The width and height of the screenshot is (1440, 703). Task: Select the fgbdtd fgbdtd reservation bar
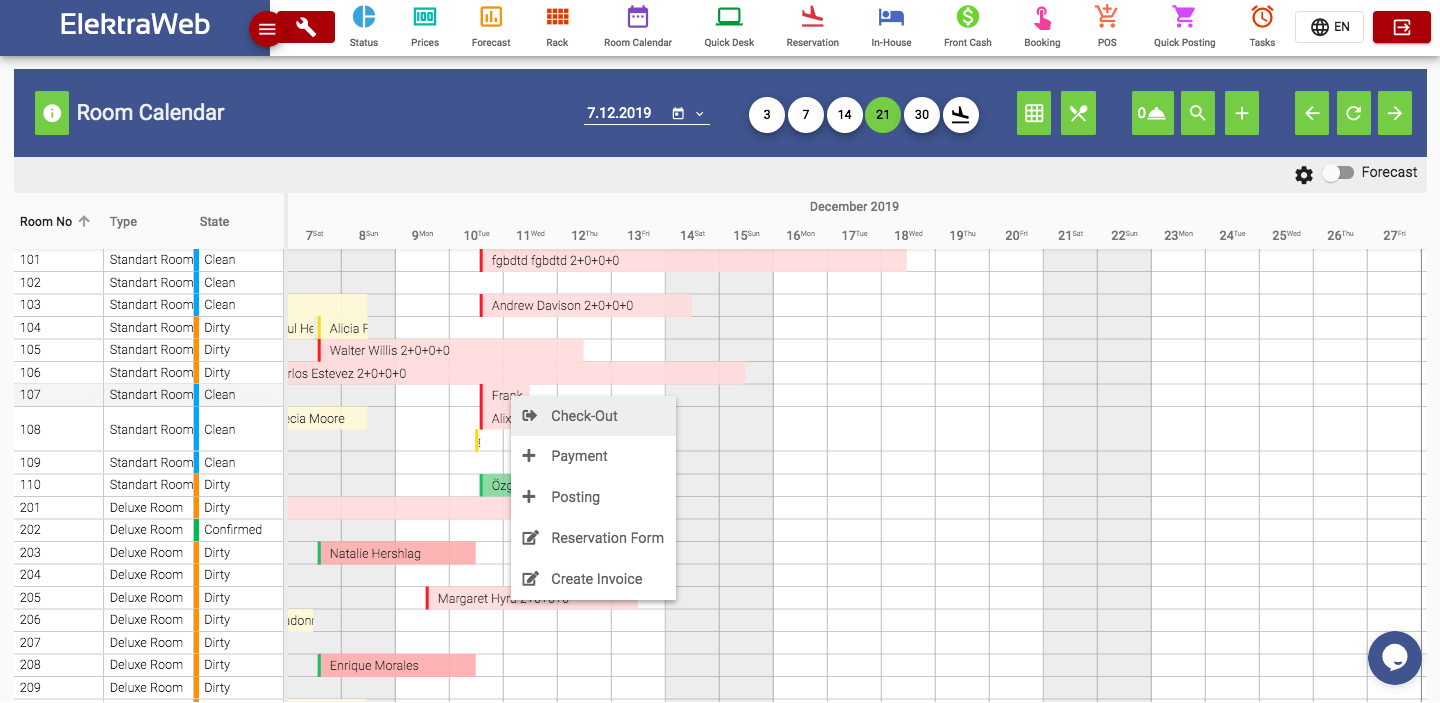(693, 260)
